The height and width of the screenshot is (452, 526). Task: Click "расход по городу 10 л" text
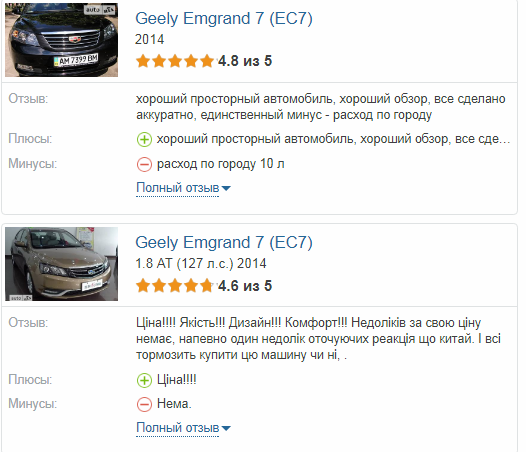(x=221, y=164)
